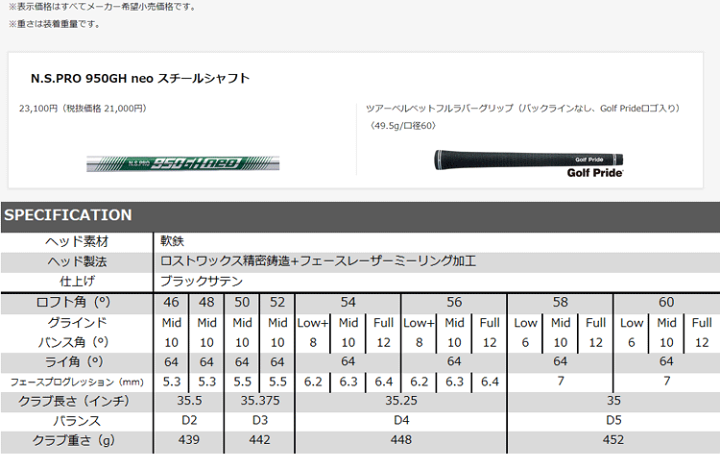Click the Low+ grind under loft 54
Viewport: 720px width, 469px height.
(313, 323)
